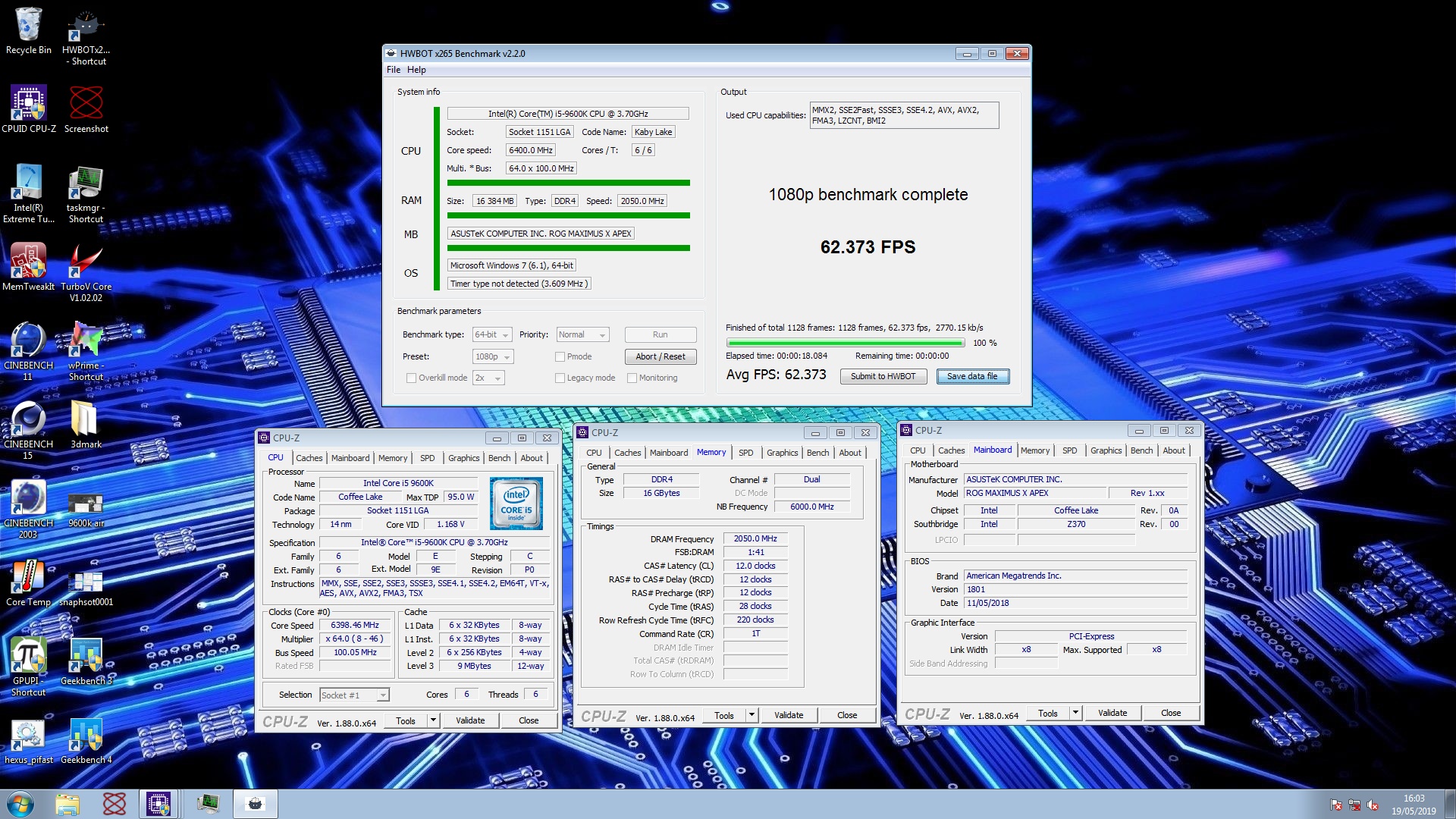Toggle the Pmode checkbox
This screenshot has width=1456, height=819.
(x=560, y=356)
